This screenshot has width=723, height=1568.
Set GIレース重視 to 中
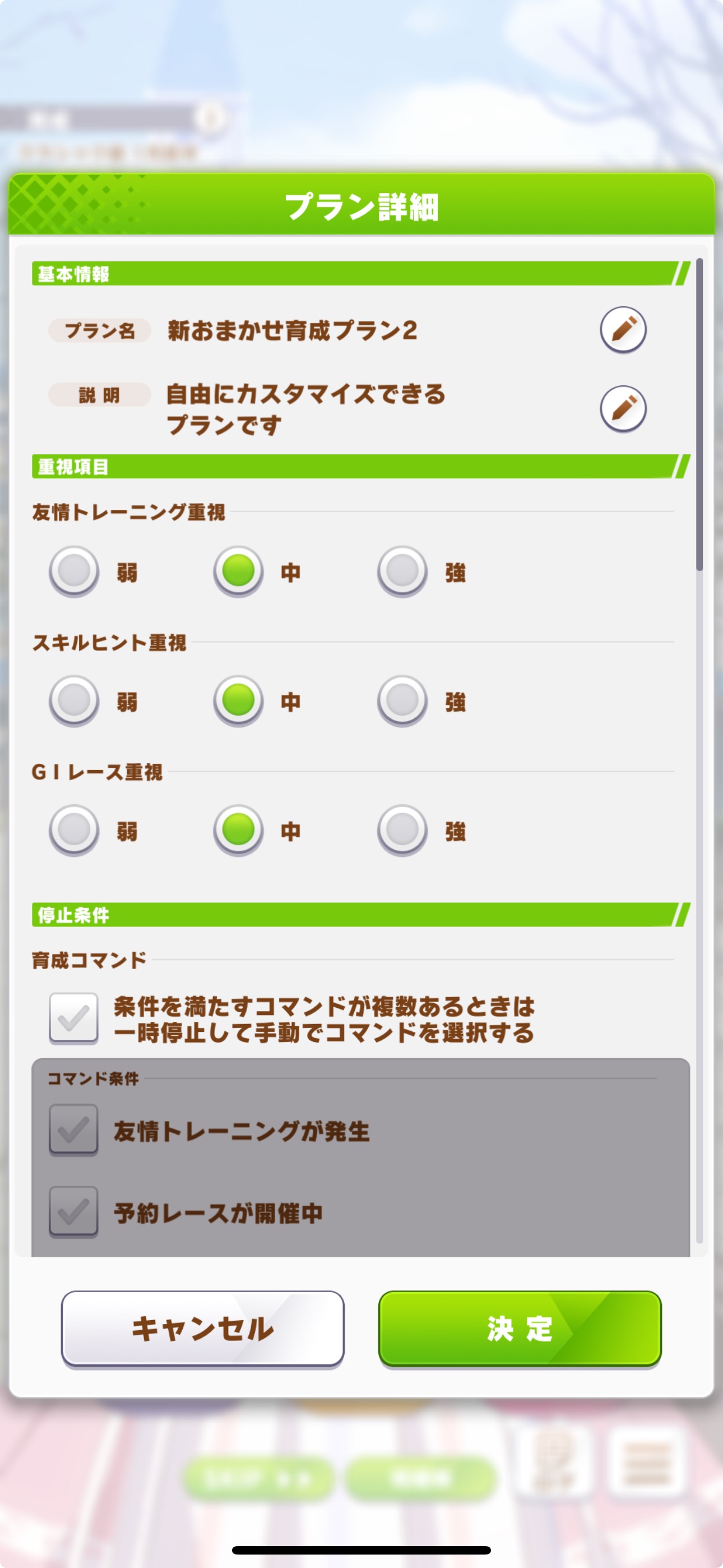(x=238, y=830)
